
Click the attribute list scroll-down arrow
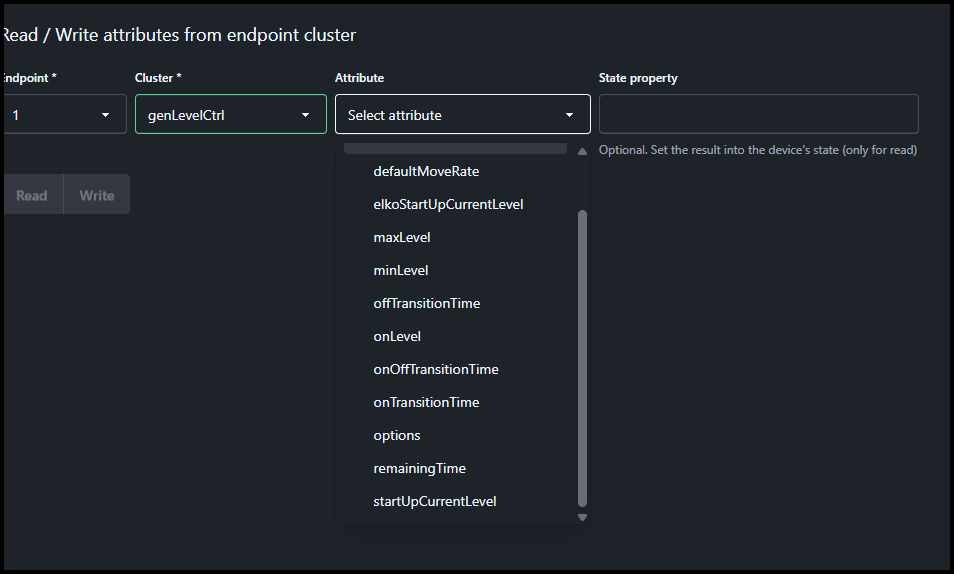(582, 517)
